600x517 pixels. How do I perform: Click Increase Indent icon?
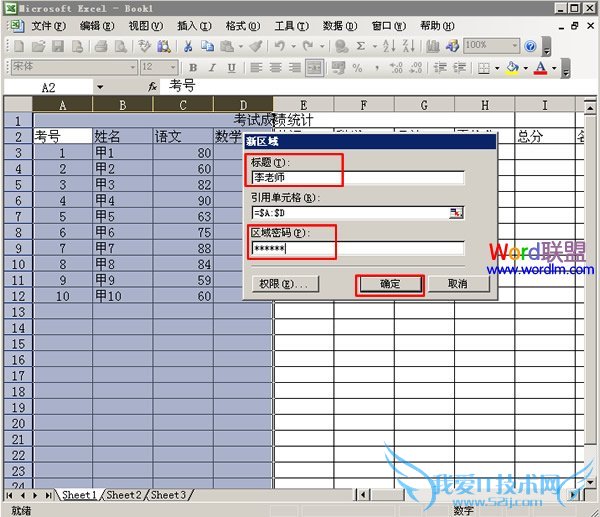point(460,68)
